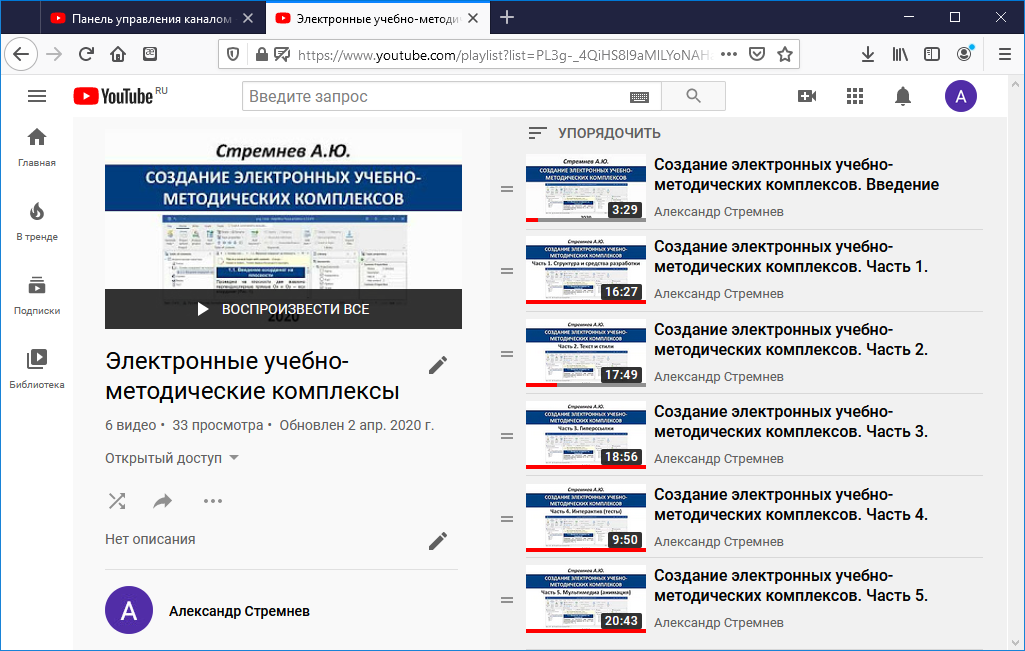Viewport: 1025px width, 651px height.
Task: Grab the reorder handle for Часть 3 video
Action: coord(507,436)
